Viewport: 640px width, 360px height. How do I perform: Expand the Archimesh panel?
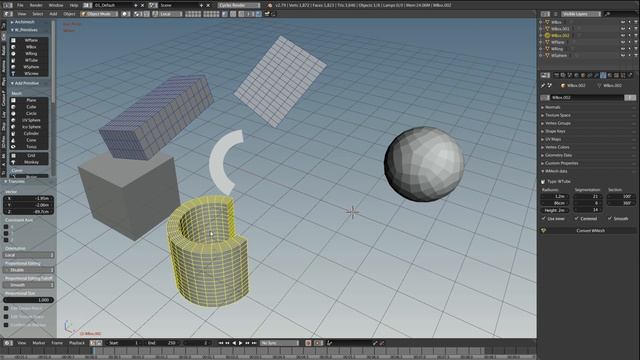tap(23, 22)
